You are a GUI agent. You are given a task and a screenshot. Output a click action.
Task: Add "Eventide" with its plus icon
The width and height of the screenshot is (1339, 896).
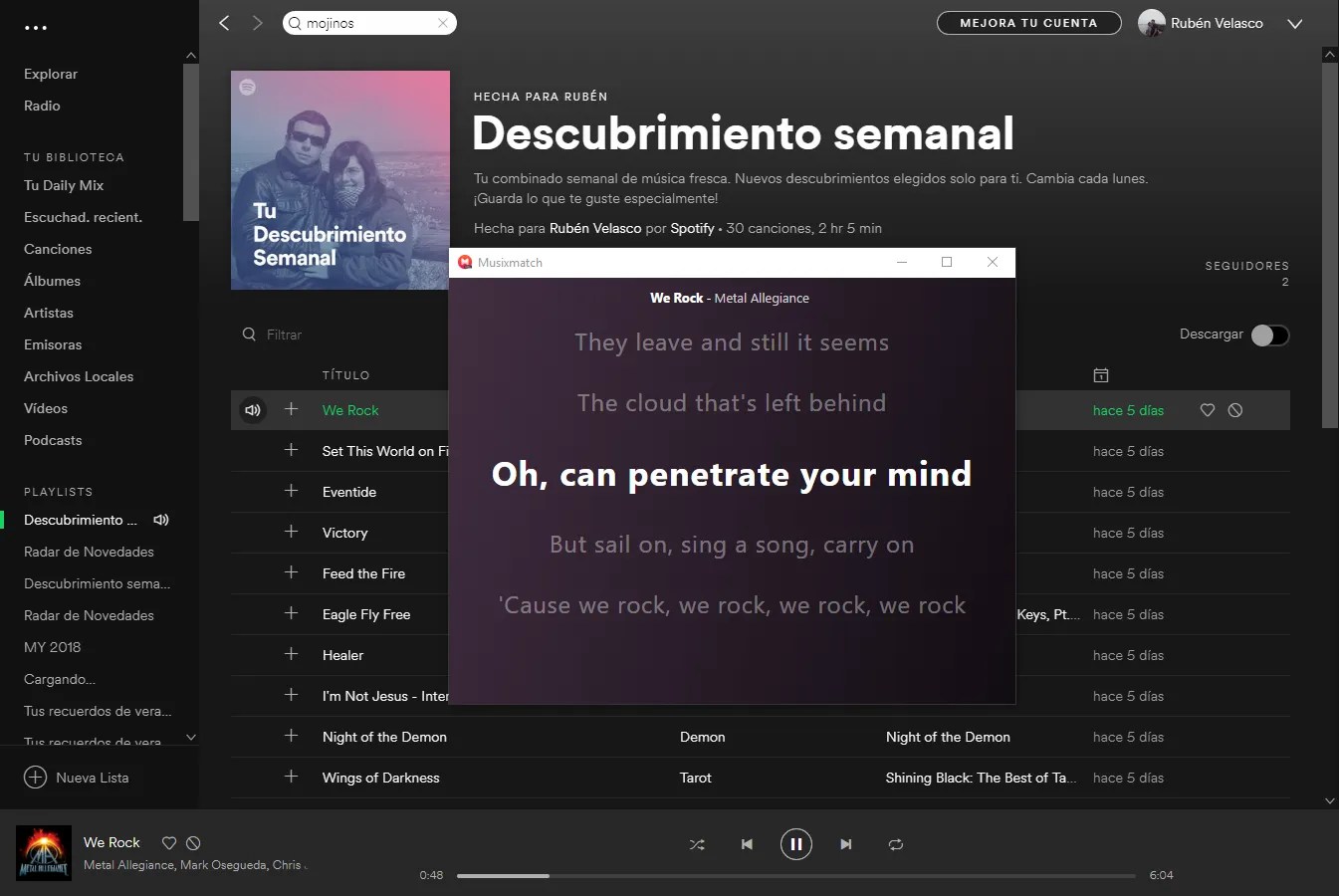click(291, 491)
